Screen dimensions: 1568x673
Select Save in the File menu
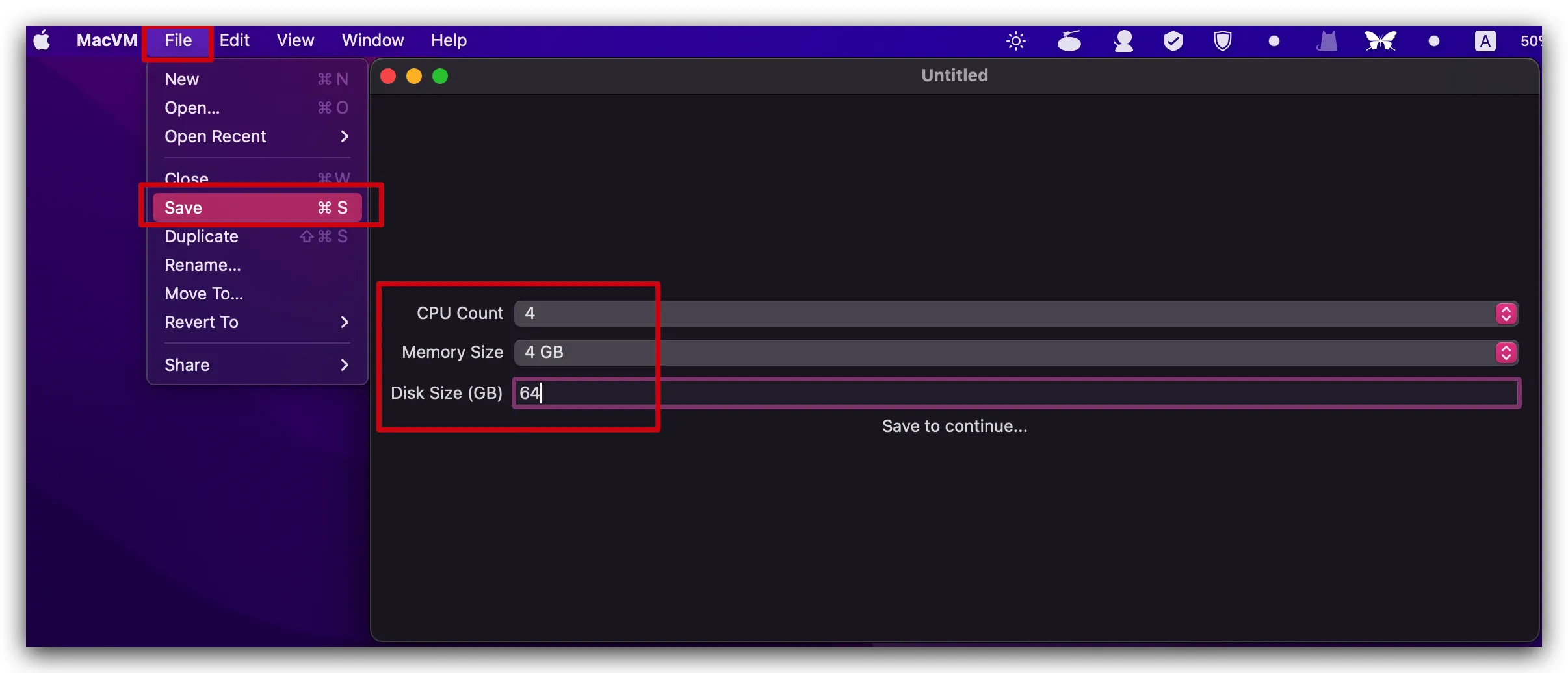[x=257, y=208]
